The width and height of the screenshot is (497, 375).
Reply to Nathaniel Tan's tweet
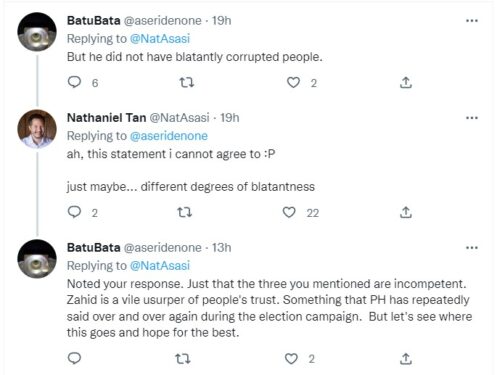coord(74,212)
